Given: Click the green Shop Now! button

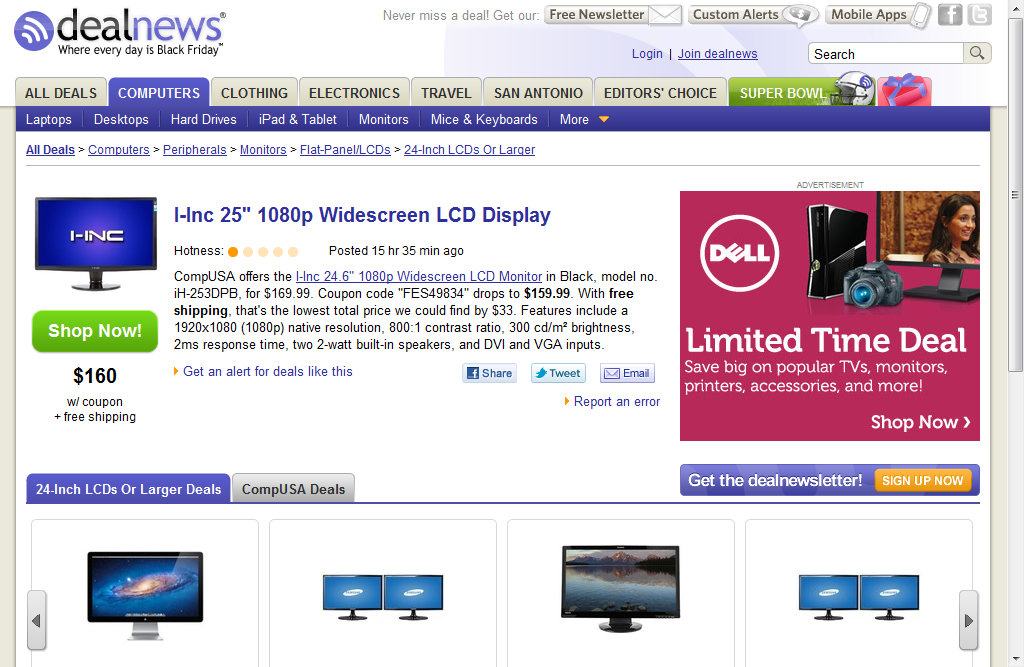Looking at the screenshot, I should click(94, 332).
